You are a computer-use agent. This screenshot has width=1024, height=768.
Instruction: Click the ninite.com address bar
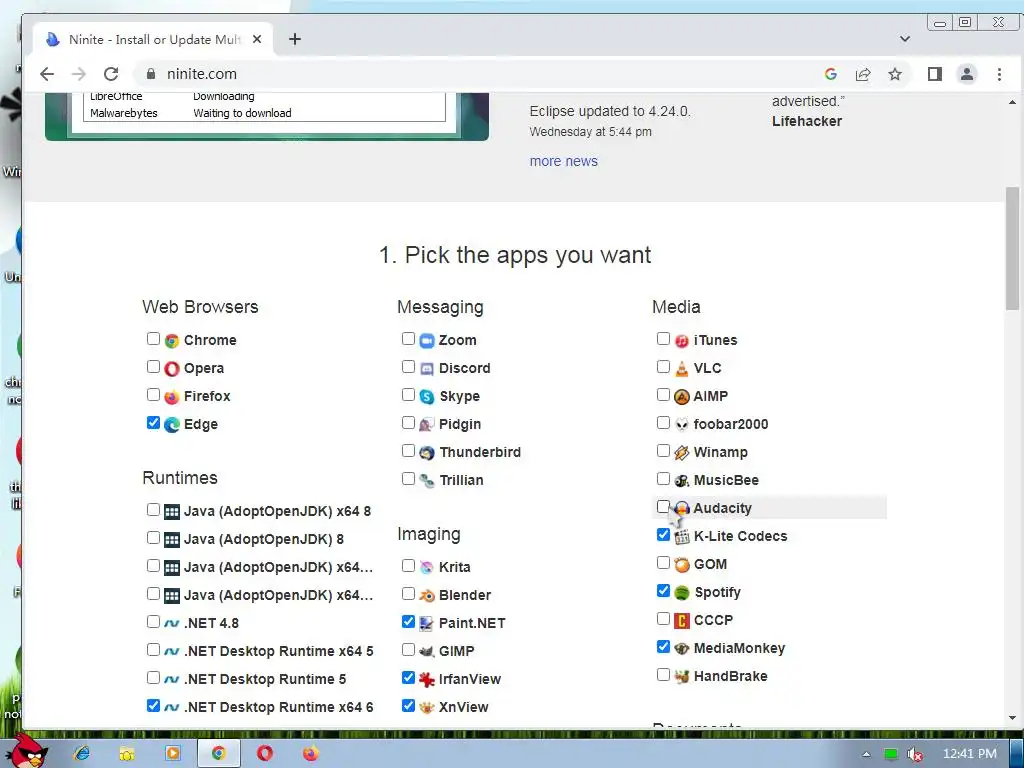[477, 74]
